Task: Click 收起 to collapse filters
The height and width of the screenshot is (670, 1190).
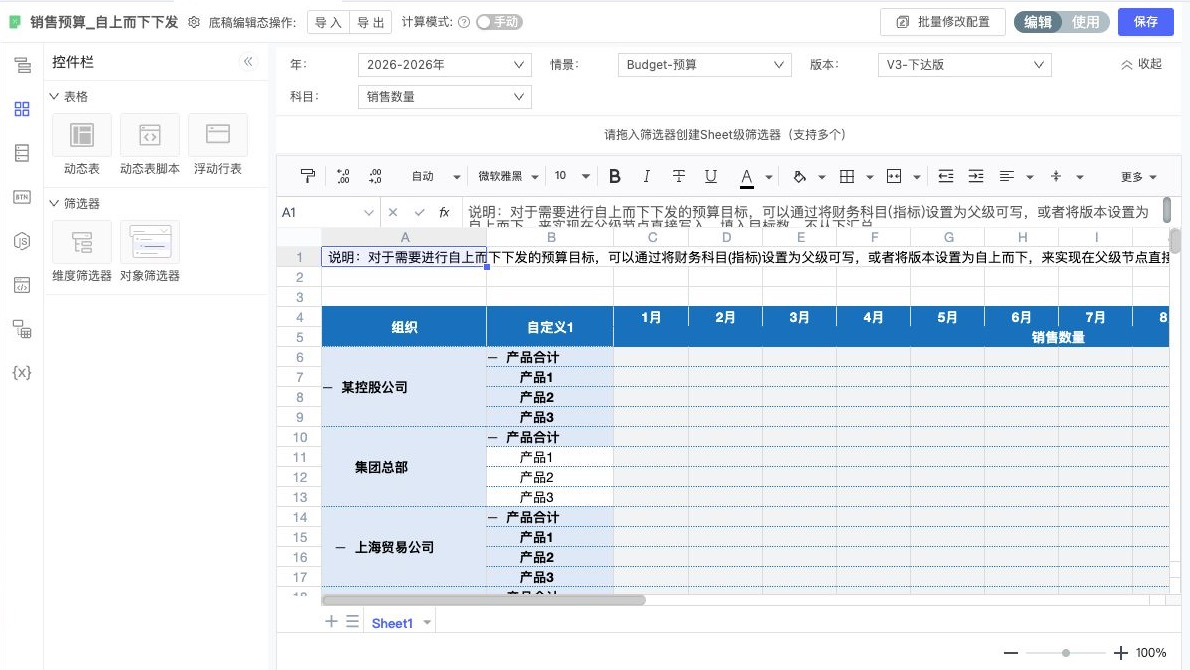Action: coord(1141,64)
